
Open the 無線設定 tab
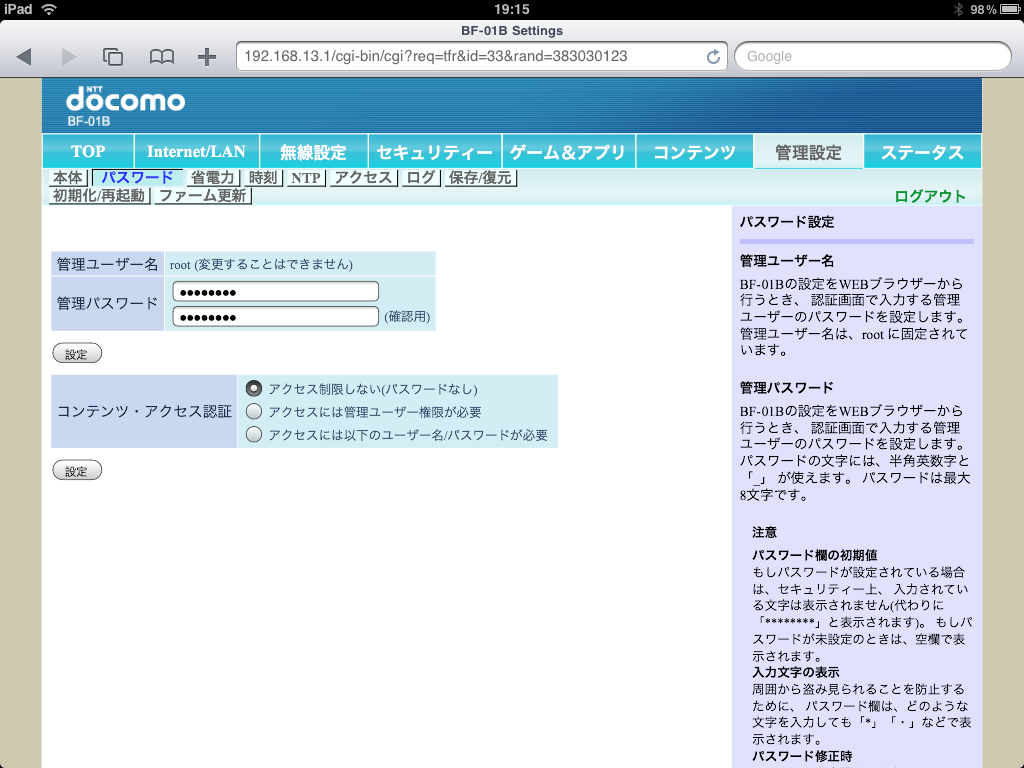tap(313, 152)
